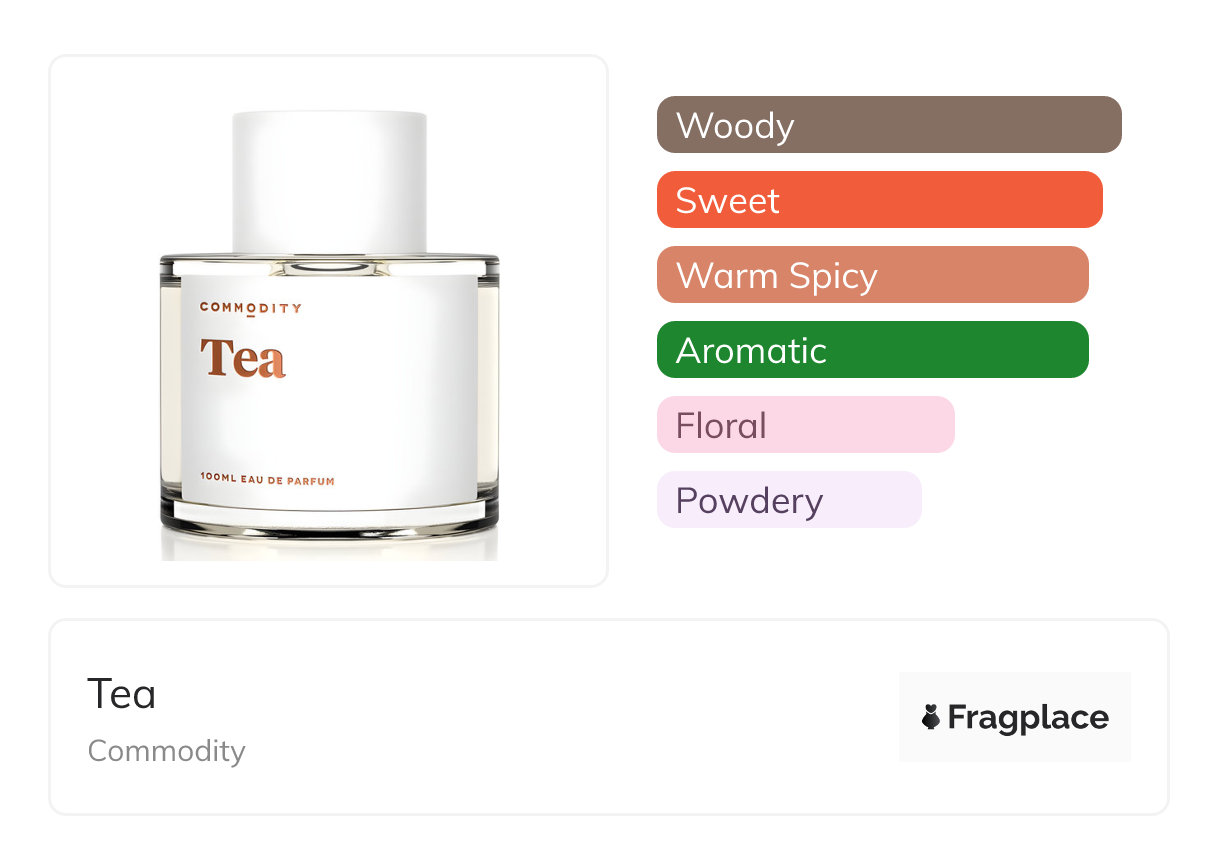Screen dimensions: 1218x864
Task: Click the pink Floral accord bar
Action: [x=806, y=425]
